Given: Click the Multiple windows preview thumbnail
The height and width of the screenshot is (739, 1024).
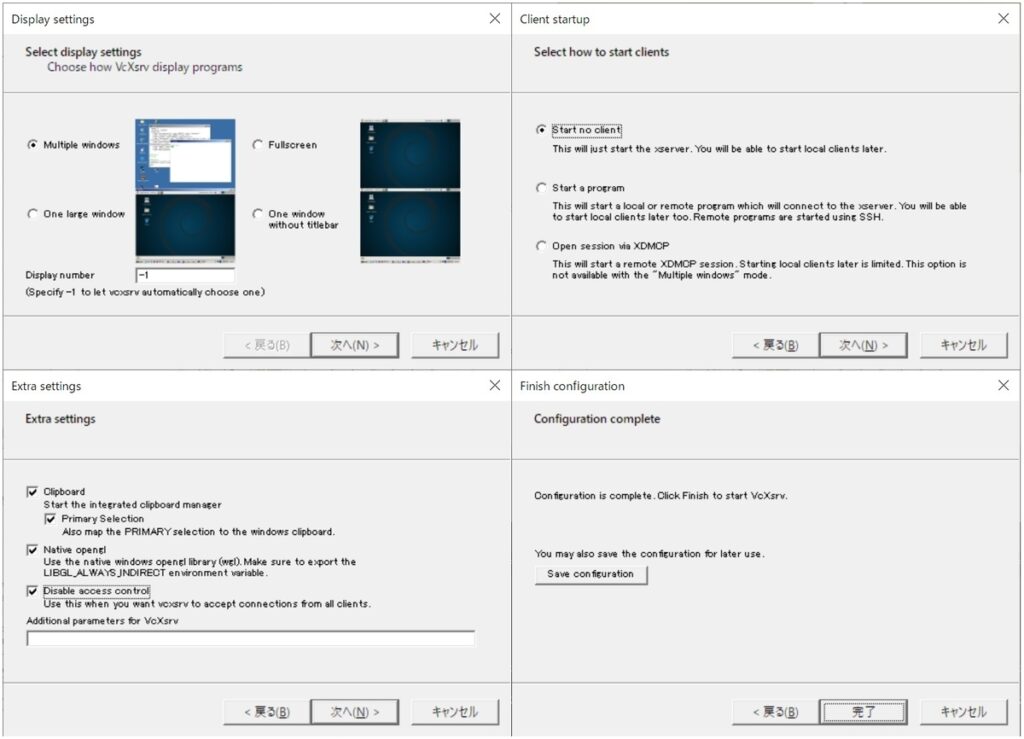Looking at the screenshot, I should pos(185,155).
